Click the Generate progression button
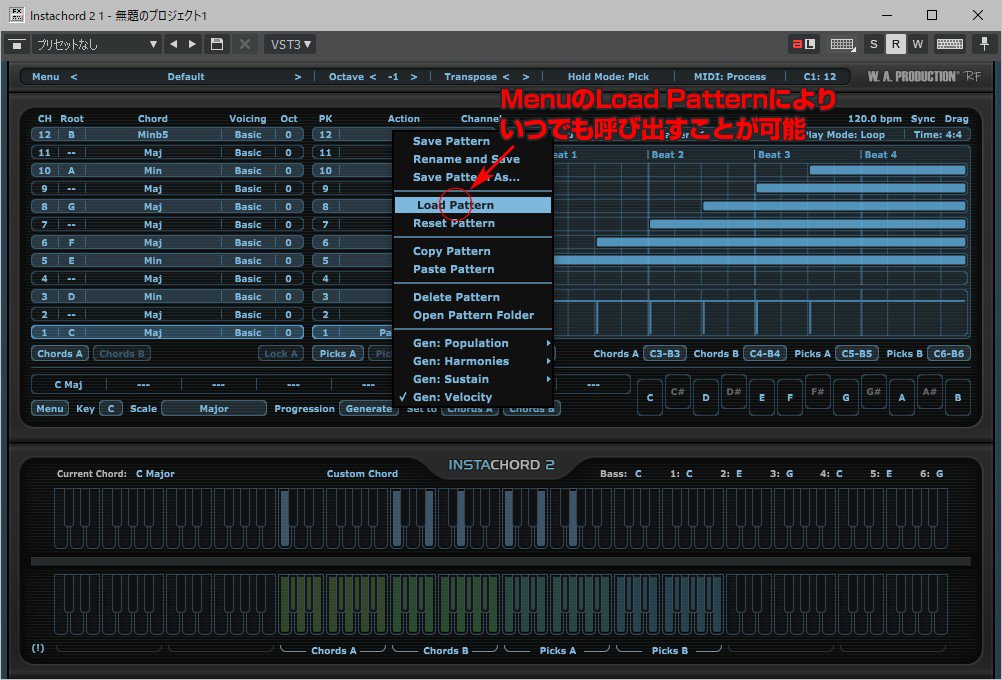Viewport: 1002px width, 680px height. coord(369,408)
